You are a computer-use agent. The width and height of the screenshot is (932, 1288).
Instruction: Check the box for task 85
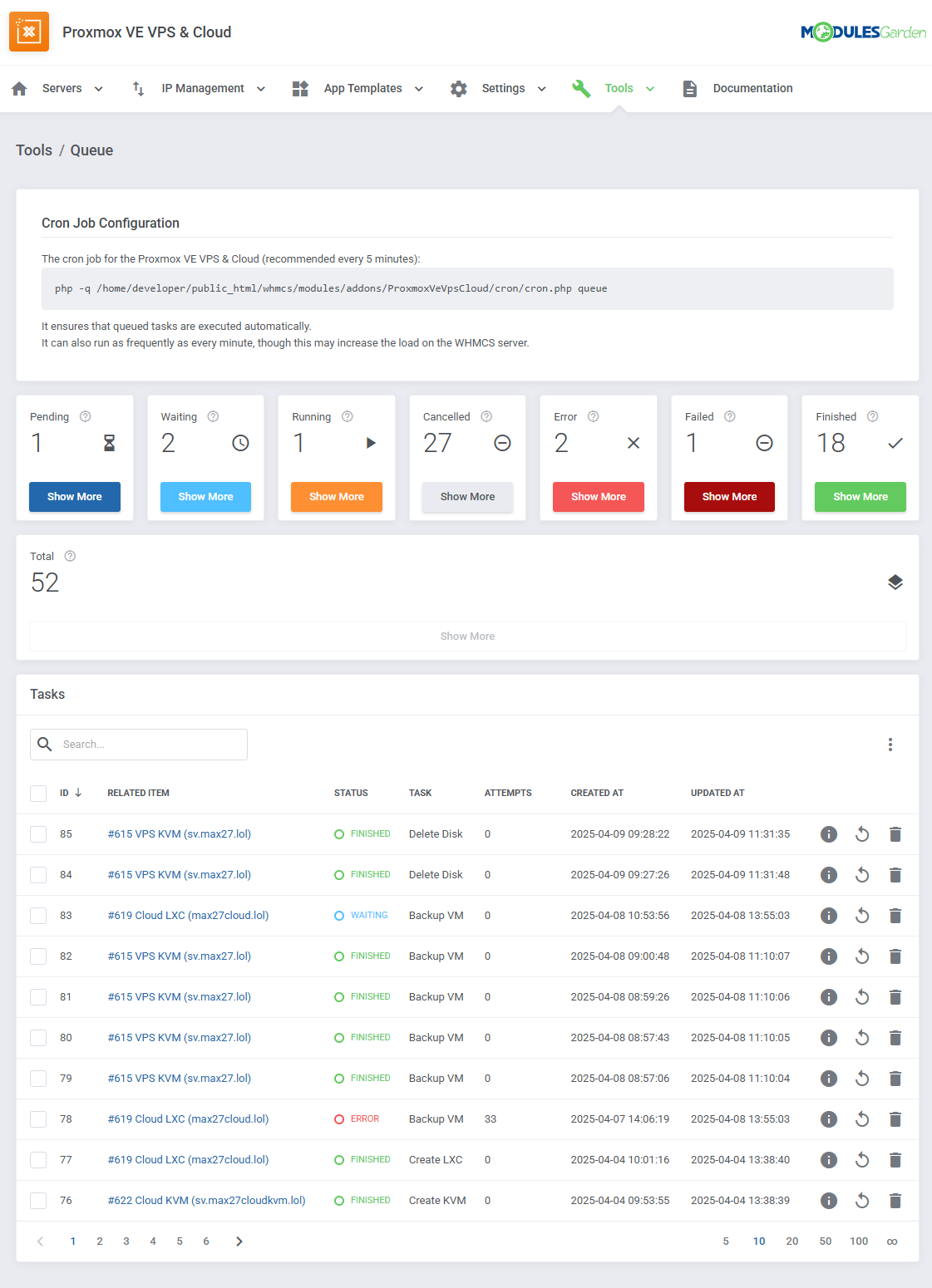pos(38,833)
